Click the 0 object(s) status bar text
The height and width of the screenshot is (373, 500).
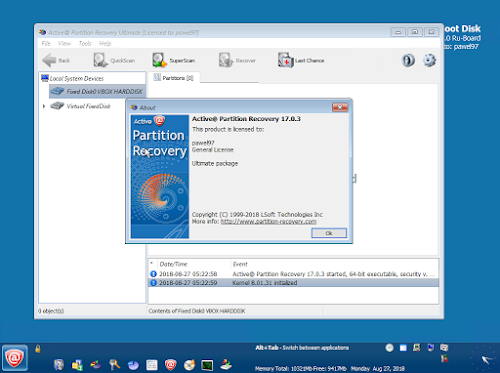[51, 311]
